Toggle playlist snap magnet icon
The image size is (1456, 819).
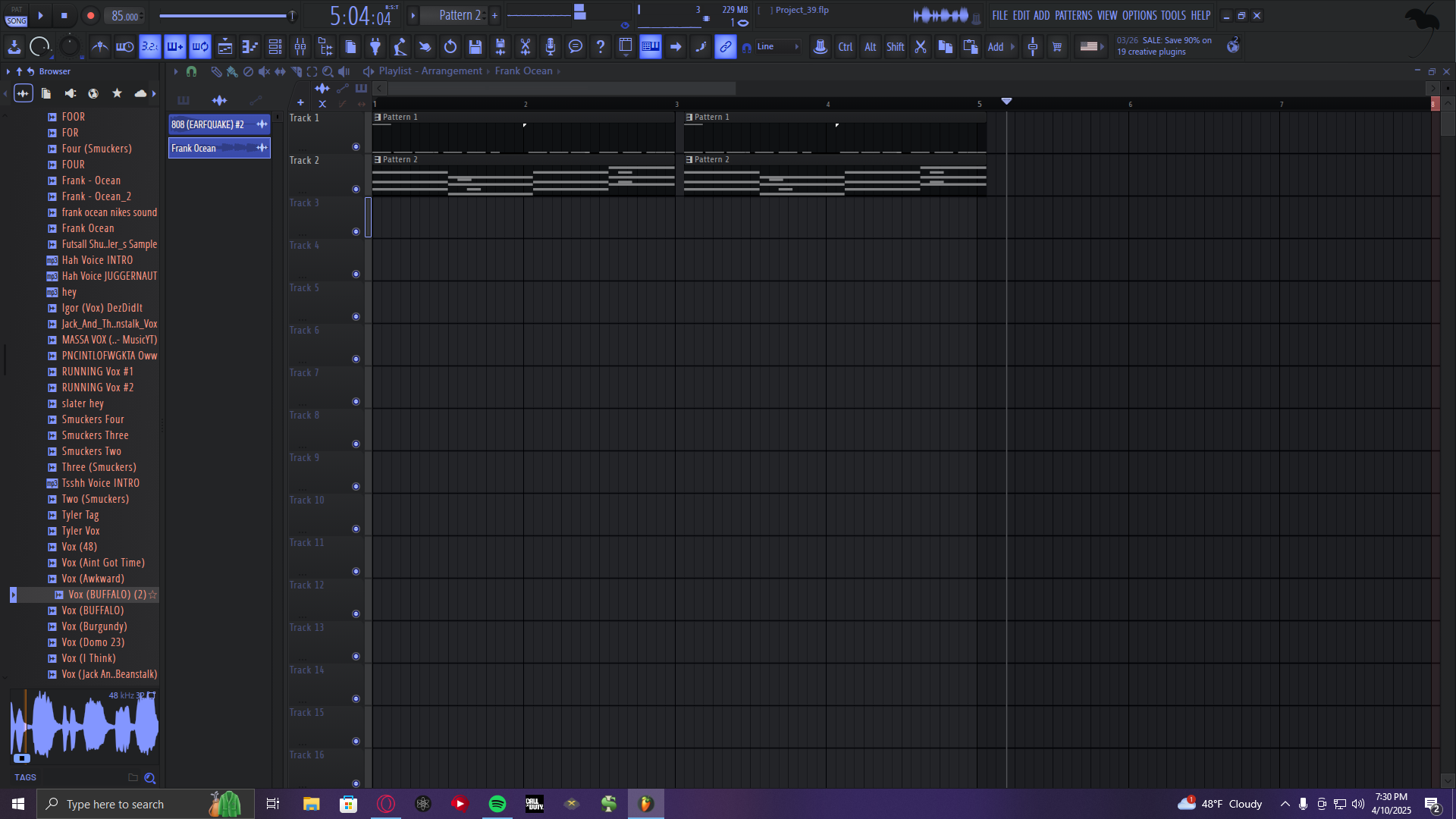(192, 71)
